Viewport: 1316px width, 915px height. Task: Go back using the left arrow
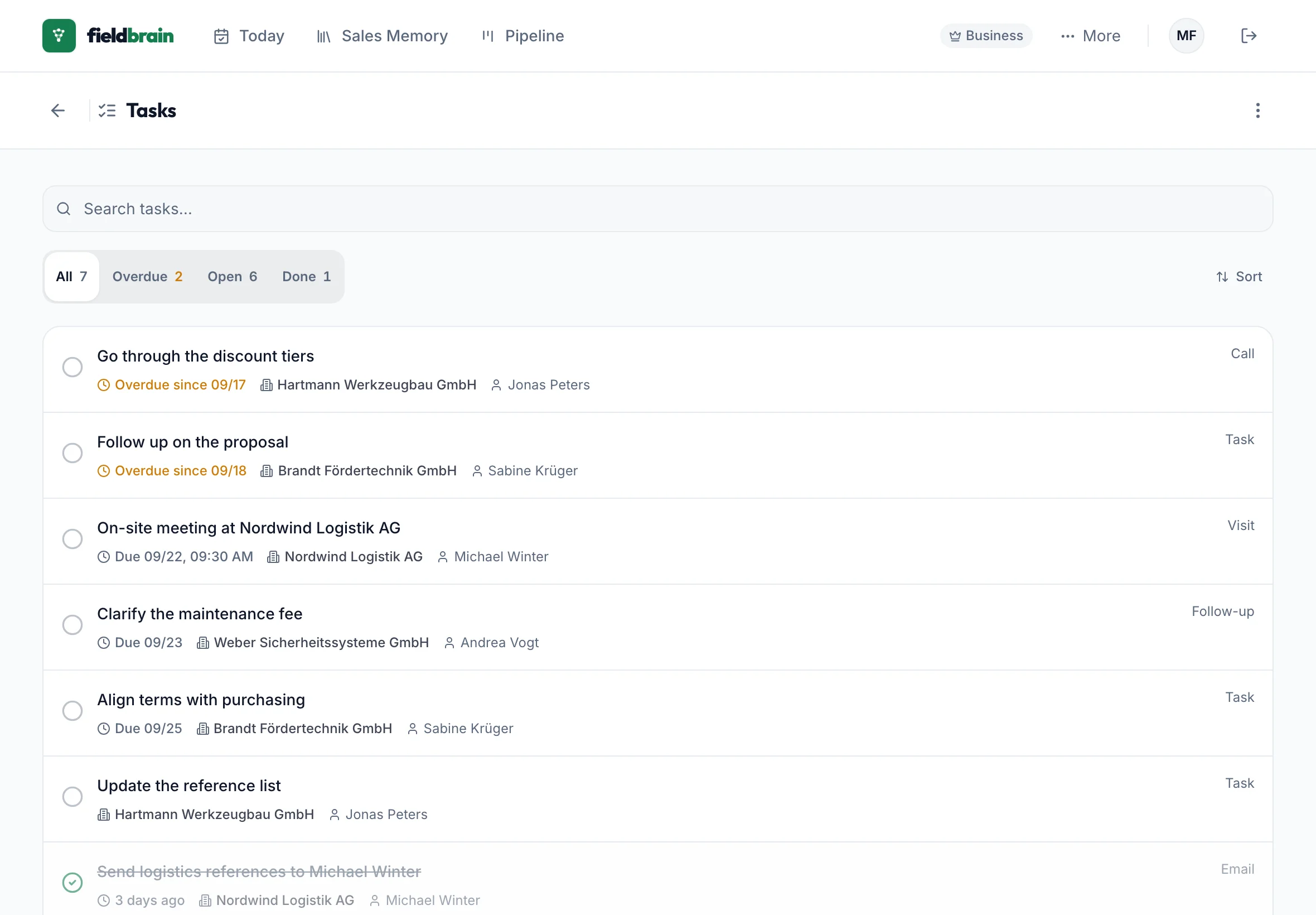[x=58, y=110]
